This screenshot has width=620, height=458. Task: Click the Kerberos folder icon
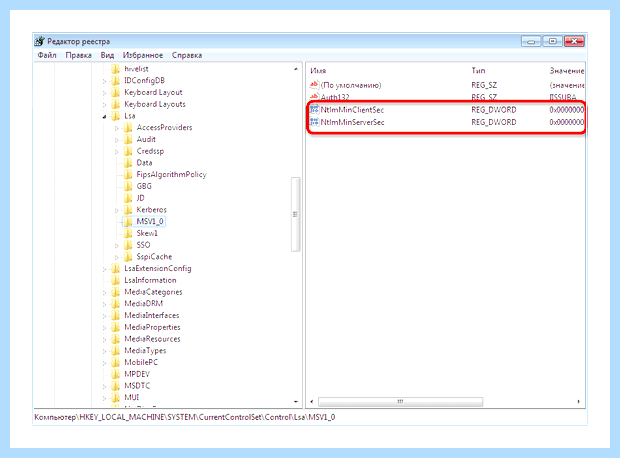[128, 210]
